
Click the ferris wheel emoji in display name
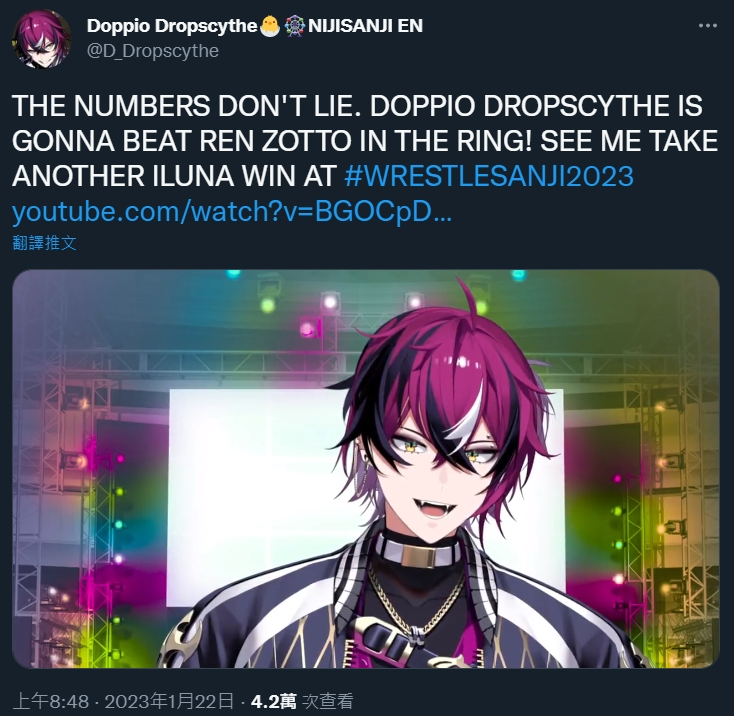[295, 26]
